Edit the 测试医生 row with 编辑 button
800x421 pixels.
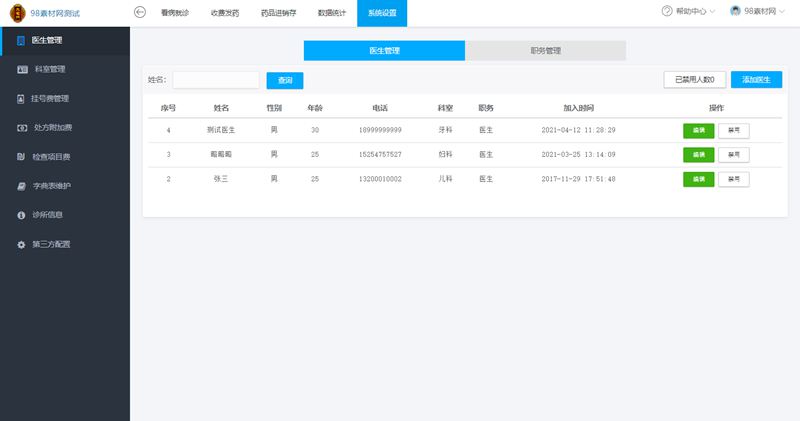point(698,130)
